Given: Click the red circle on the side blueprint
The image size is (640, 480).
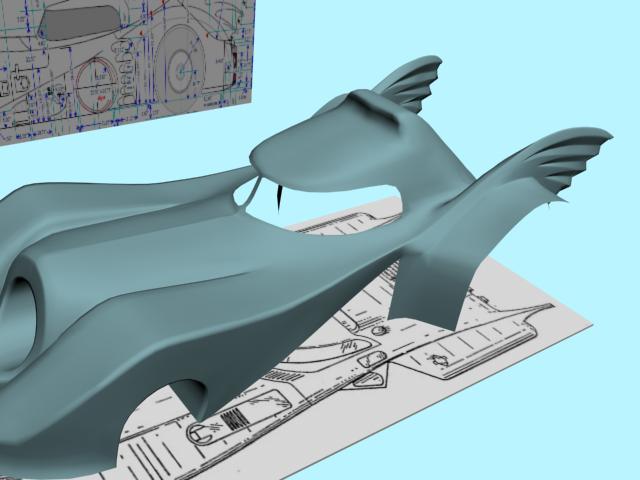Looking at the screenshot, I should pos(97,85).
